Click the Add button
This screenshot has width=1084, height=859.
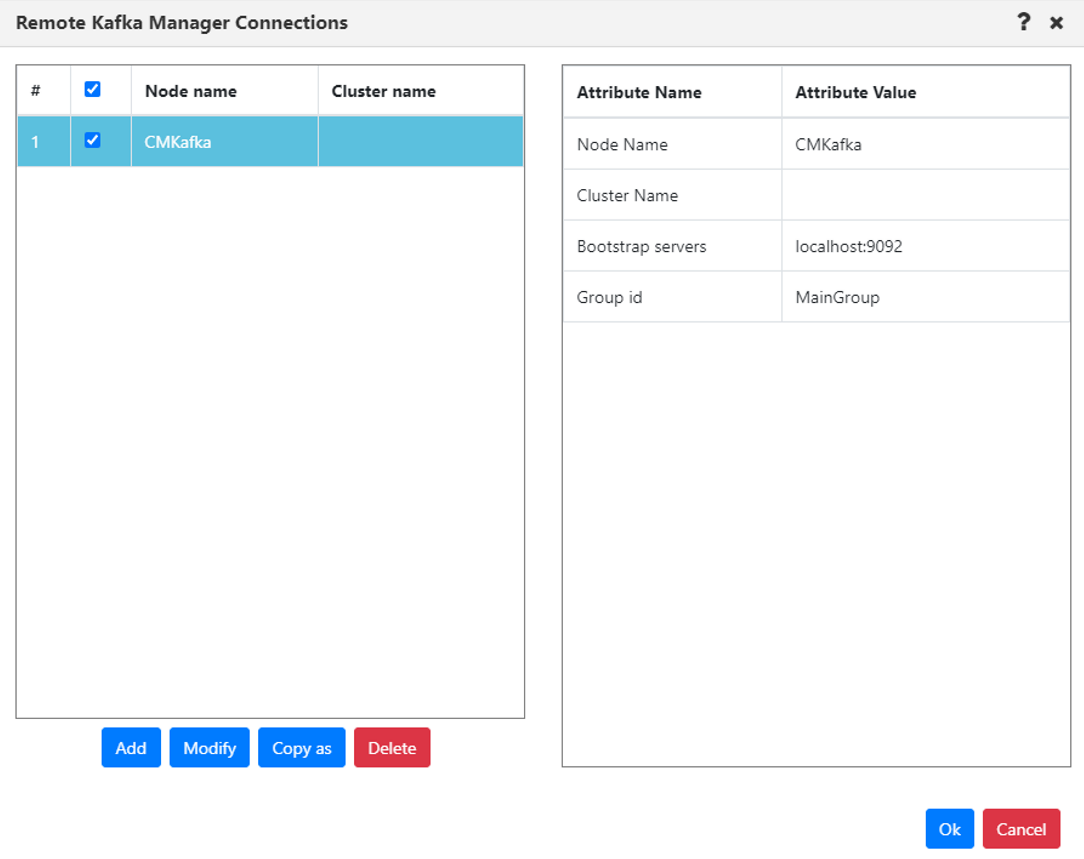[x=130, y=747]
